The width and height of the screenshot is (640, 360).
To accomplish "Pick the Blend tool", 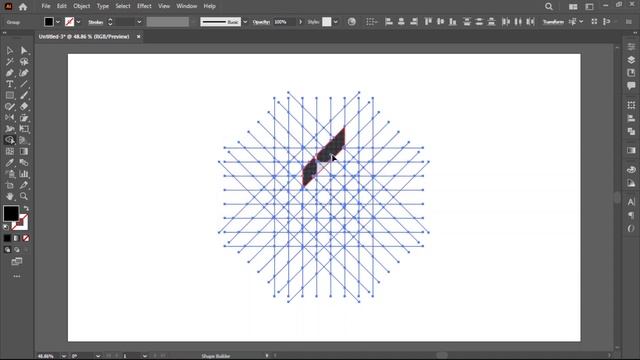I will tap(24, 162).
